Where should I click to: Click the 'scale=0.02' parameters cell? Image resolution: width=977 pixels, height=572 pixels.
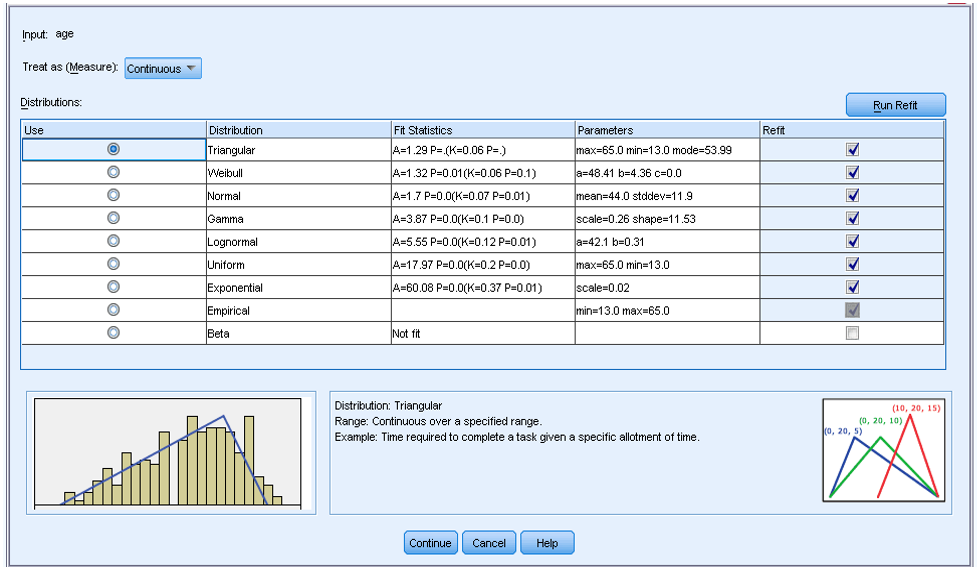point(667,288)
